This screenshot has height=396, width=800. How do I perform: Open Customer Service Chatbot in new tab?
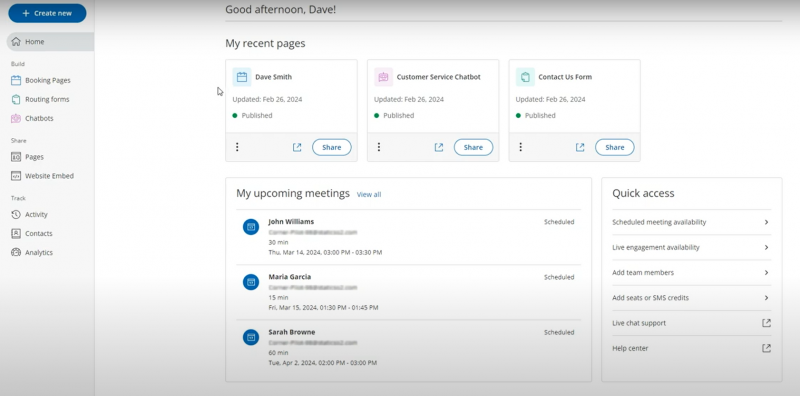point(439,147)
